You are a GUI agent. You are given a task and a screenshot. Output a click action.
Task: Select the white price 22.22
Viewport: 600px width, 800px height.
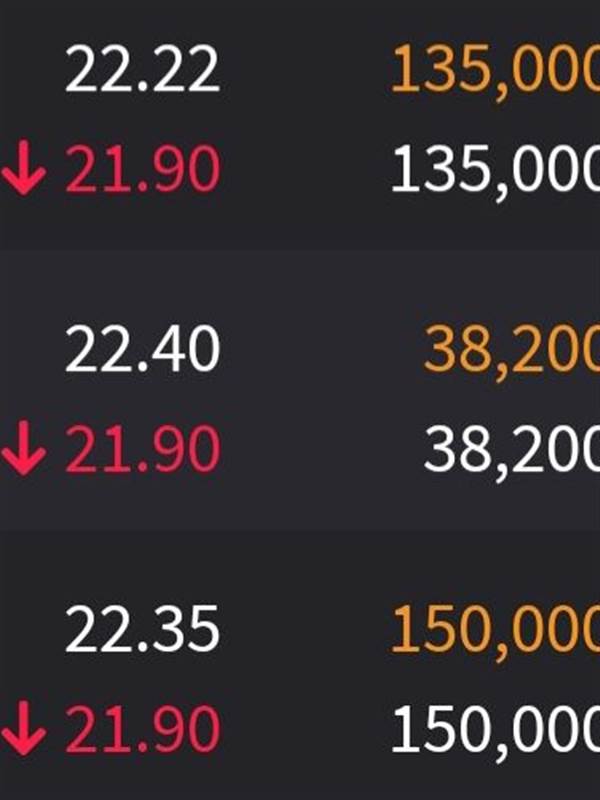142,72
